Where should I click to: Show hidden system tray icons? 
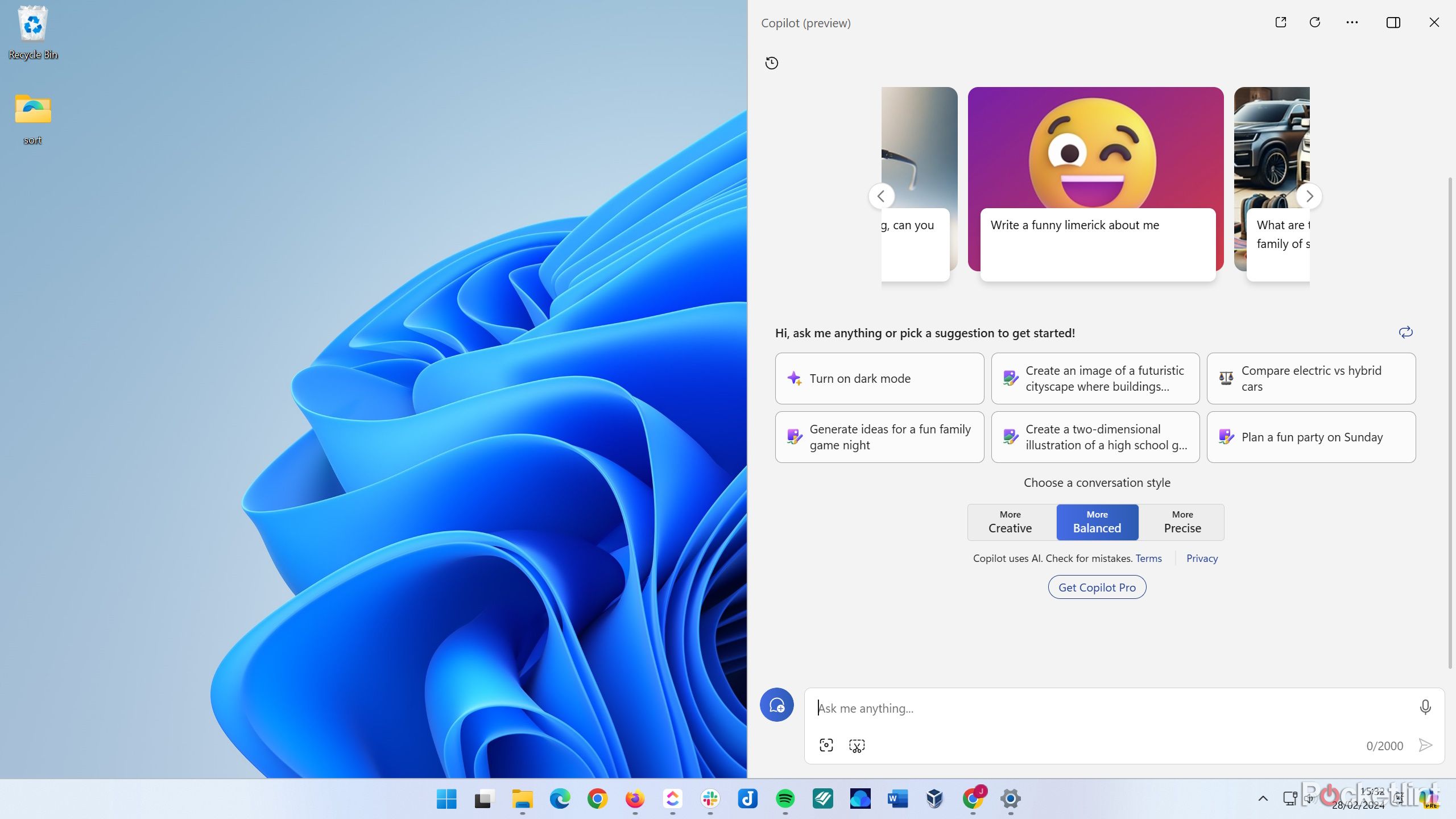coord(1263,799)
